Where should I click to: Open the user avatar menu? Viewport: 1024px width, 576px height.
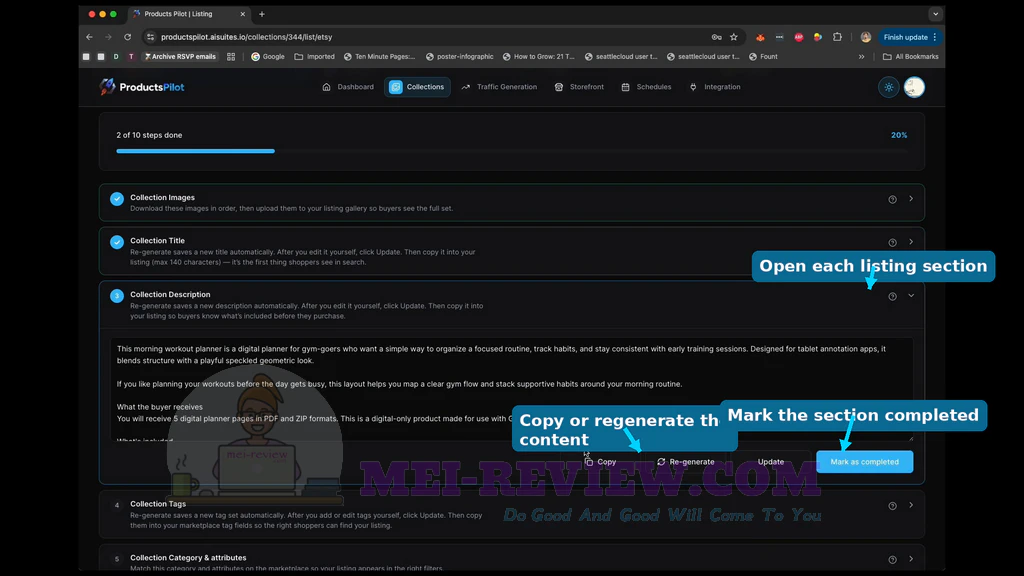coord(914,87)
